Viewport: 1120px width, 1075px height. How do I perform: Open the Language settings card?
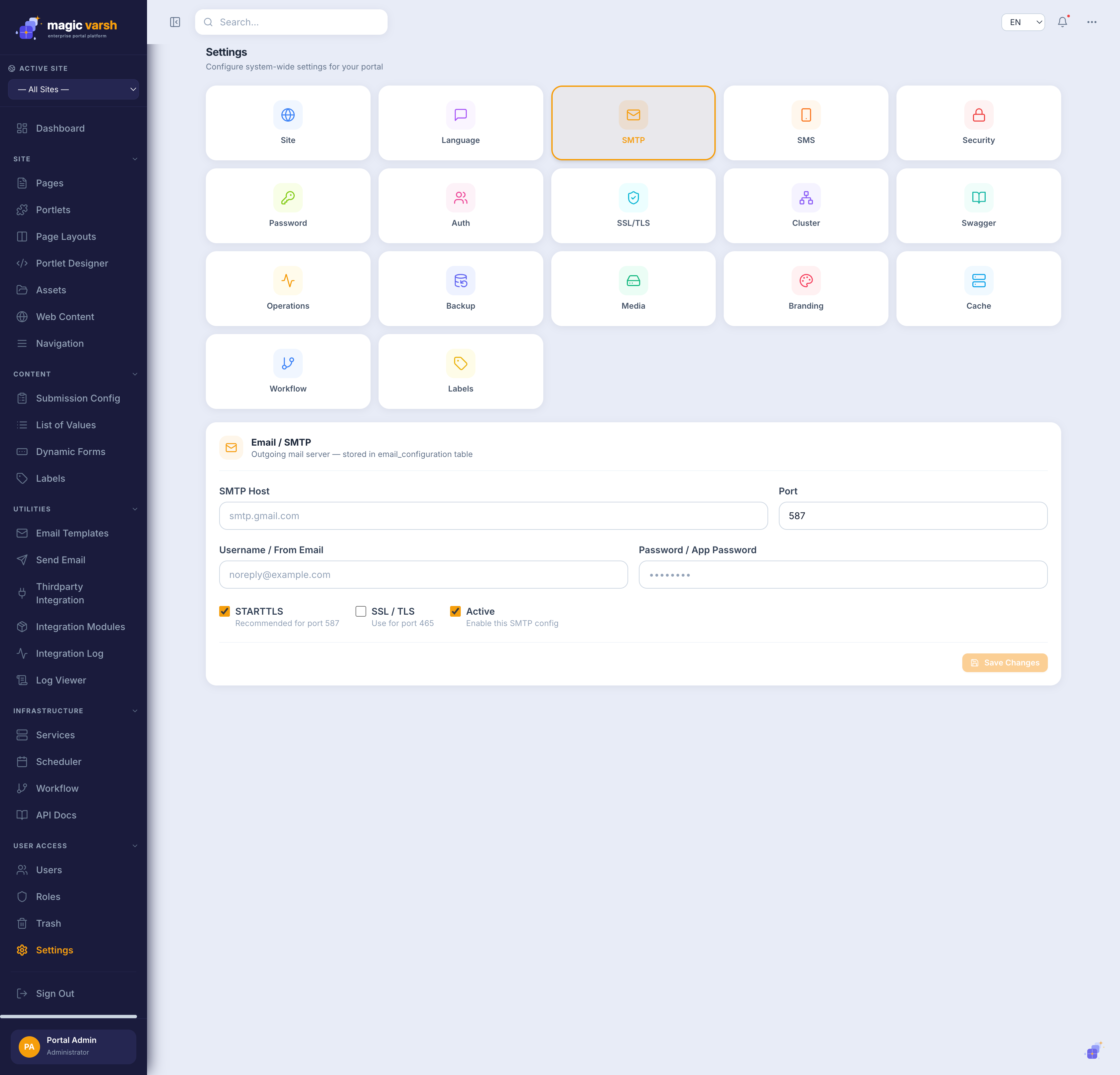(x=460, y=123)
